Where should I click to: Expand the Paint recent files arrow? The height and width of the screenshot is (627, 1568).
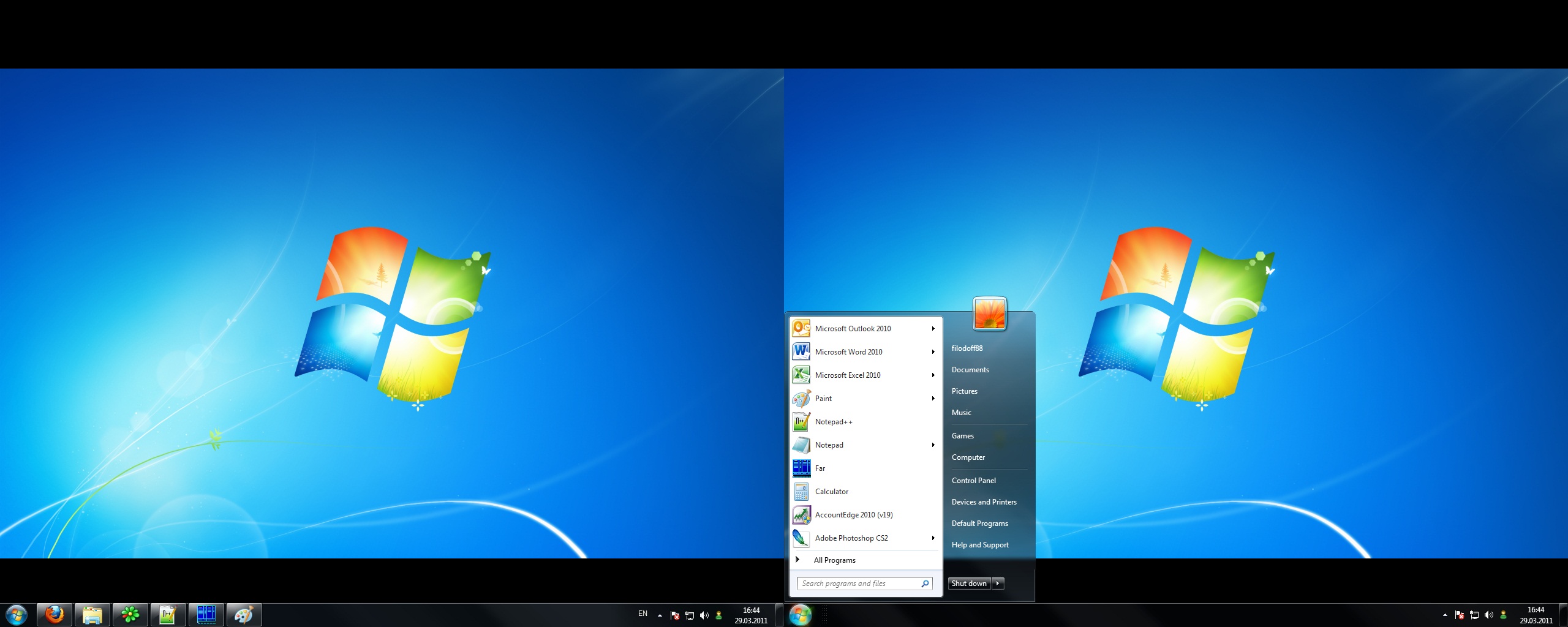point(933,399)
